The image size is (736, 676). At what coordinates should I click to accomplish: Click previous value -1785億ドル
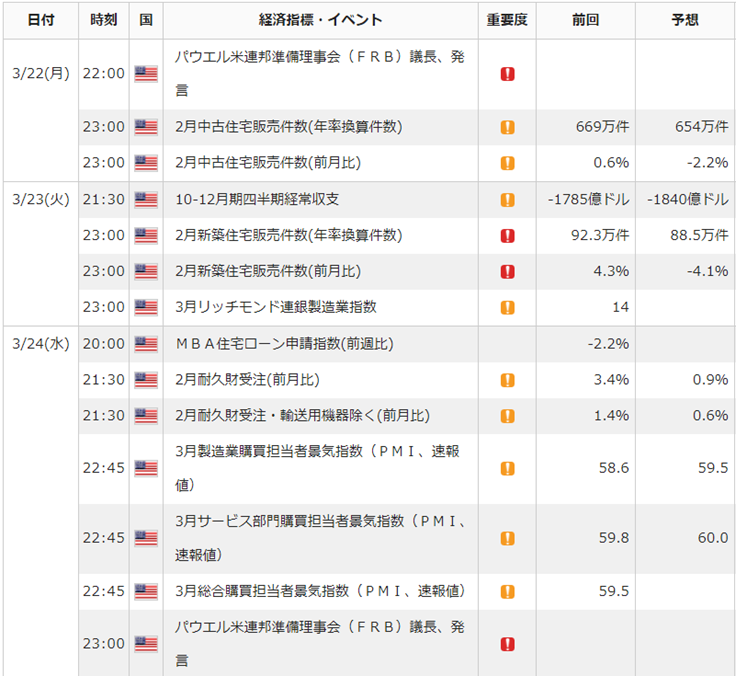pyautogui.click(x=589, y=199)
